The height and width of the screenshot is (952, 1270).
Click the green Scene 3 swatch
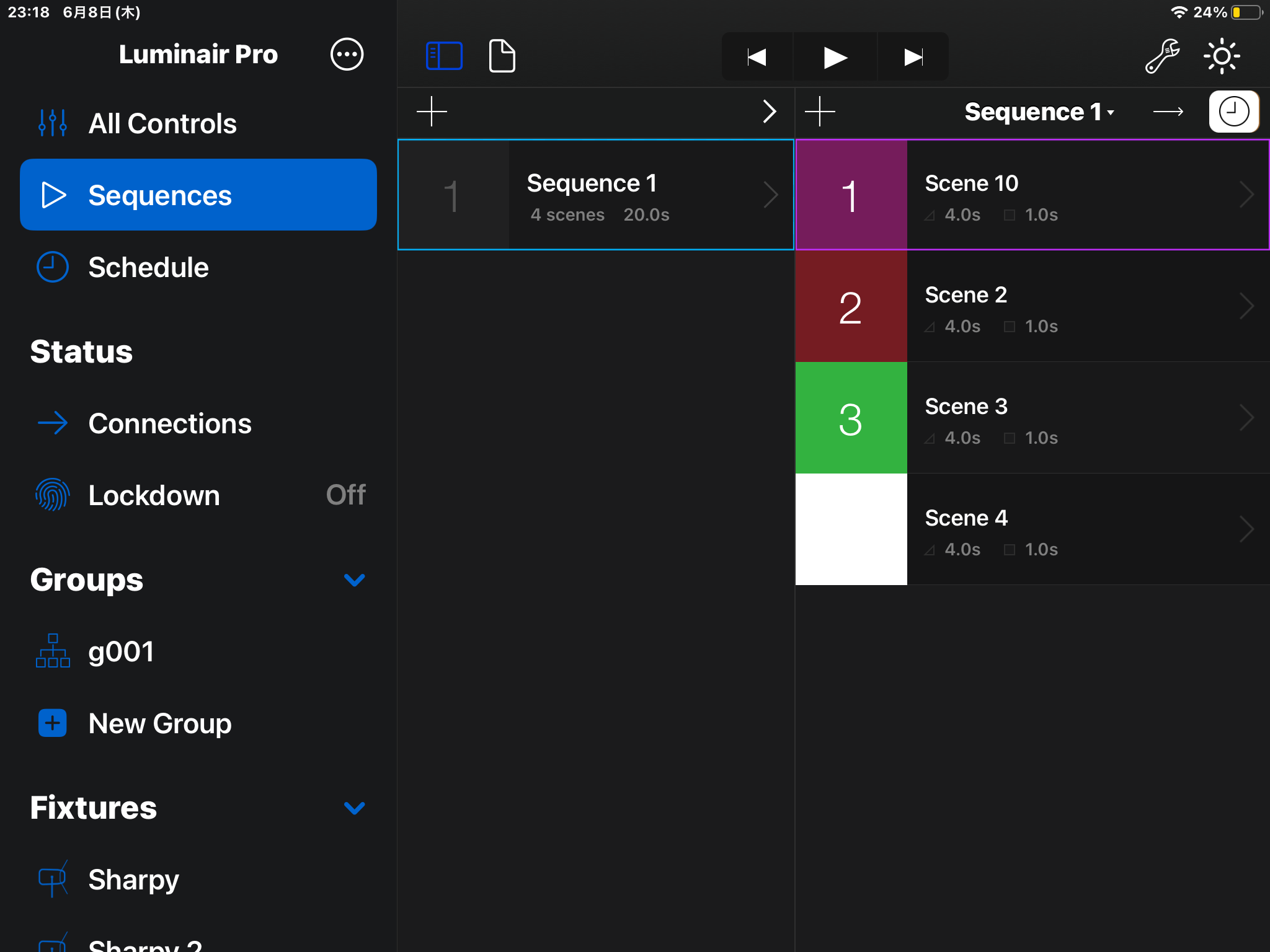[851, 418]
